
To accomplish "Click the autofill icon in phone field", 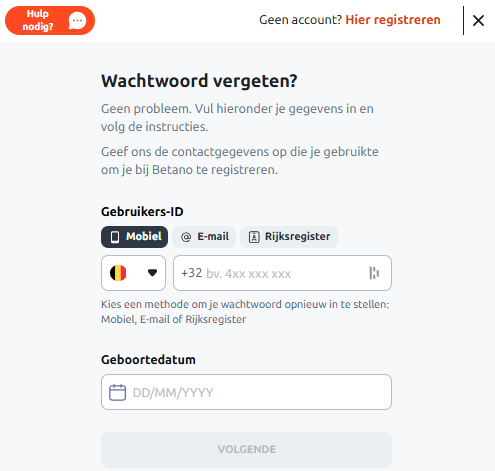I will (x=374, y=273).
